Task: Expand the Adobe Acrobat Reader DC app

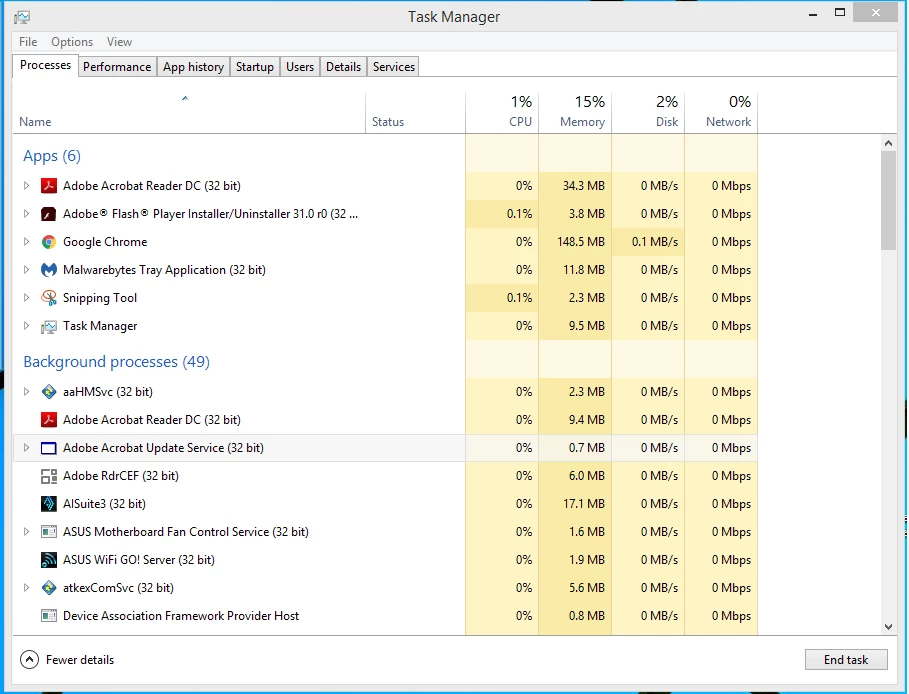Action: [x=26, y=186]
